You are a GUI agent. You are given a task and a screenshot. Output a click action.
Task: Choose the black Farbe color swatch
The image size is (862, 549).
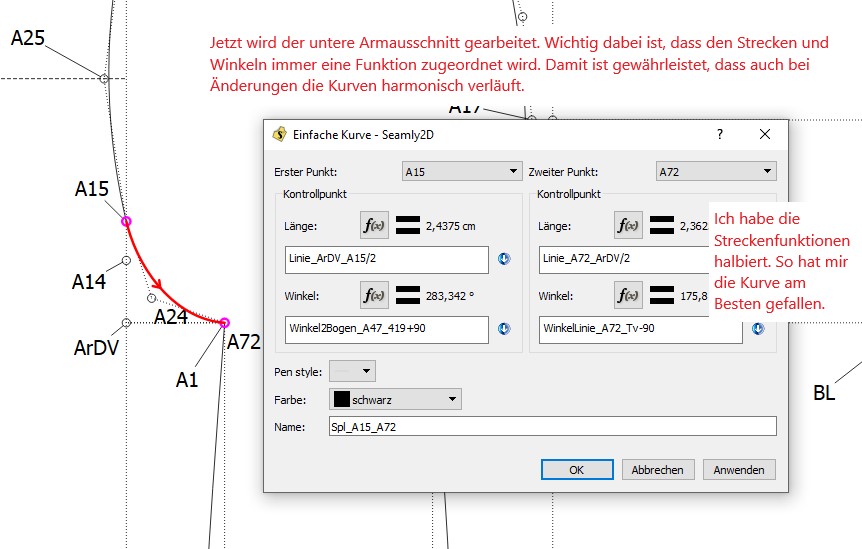coord(341,400)
